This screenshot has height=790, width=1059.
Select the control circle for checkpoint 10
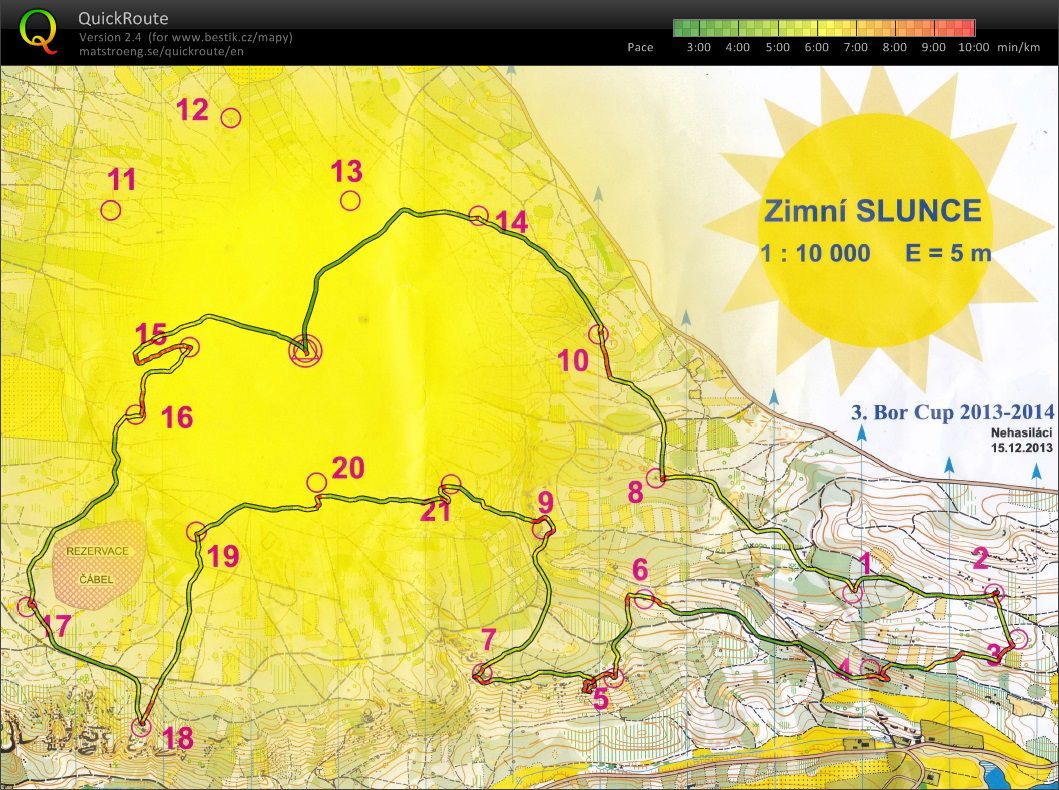[598, 334]
